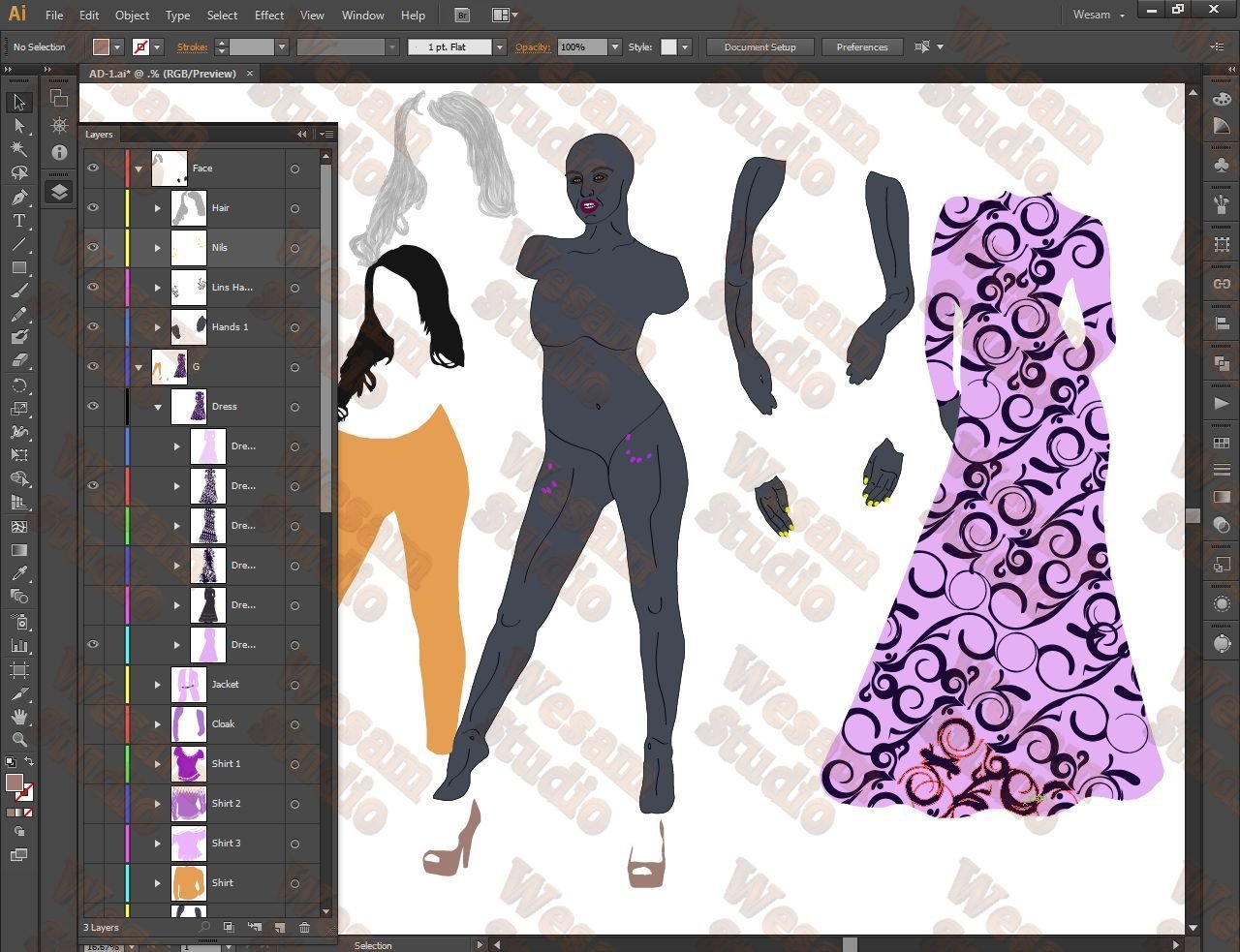Click the Fill color swatch in control bar

[101, 46]
